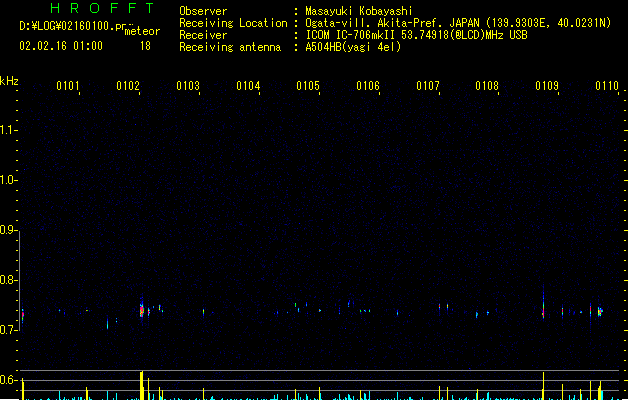Viewport: 629px width, 400px height.
Task: Click the HROFFT title text
Action: 102,8
